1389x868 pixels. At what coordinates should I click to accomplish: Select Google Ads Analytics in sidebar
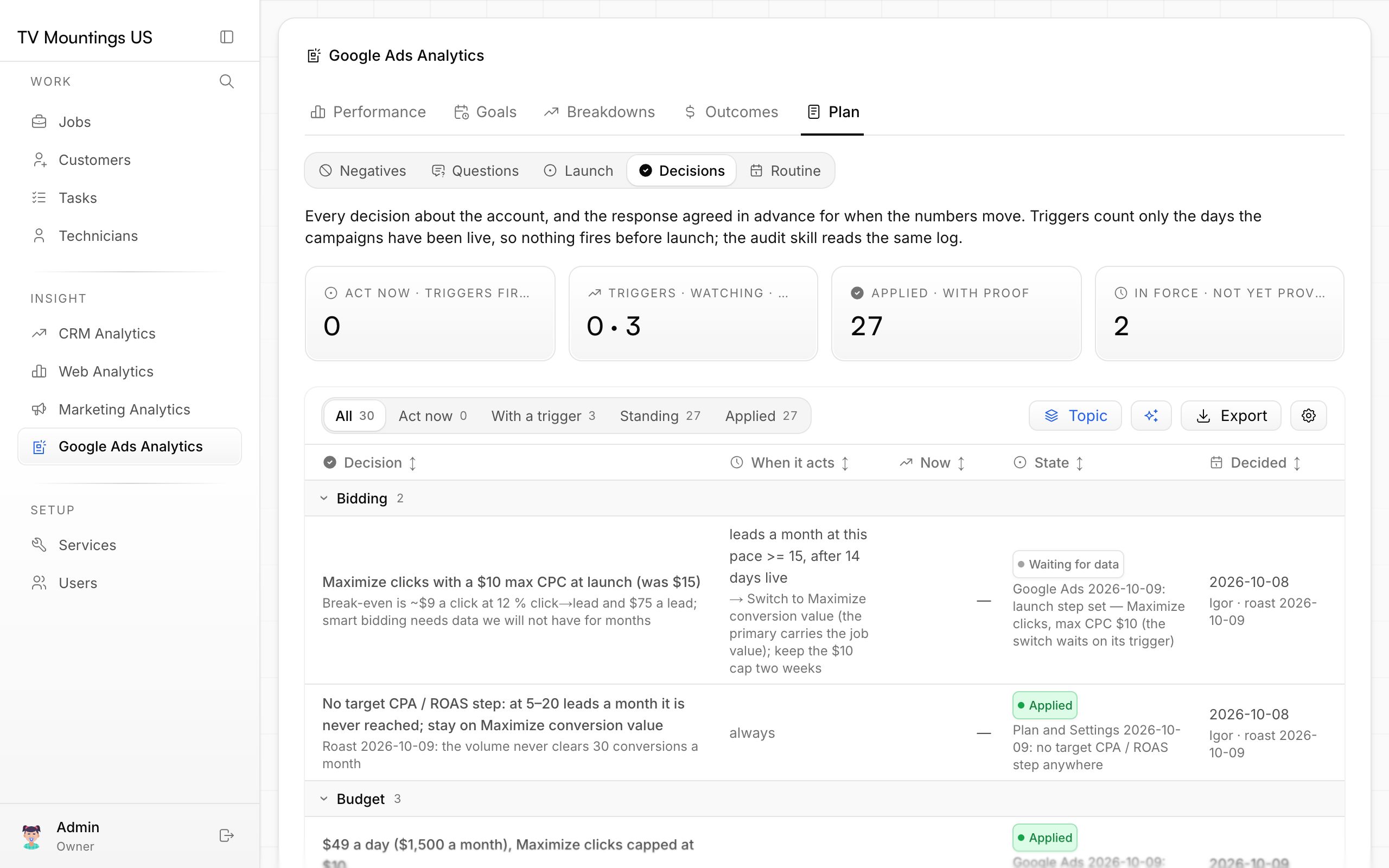pos(130,446)
